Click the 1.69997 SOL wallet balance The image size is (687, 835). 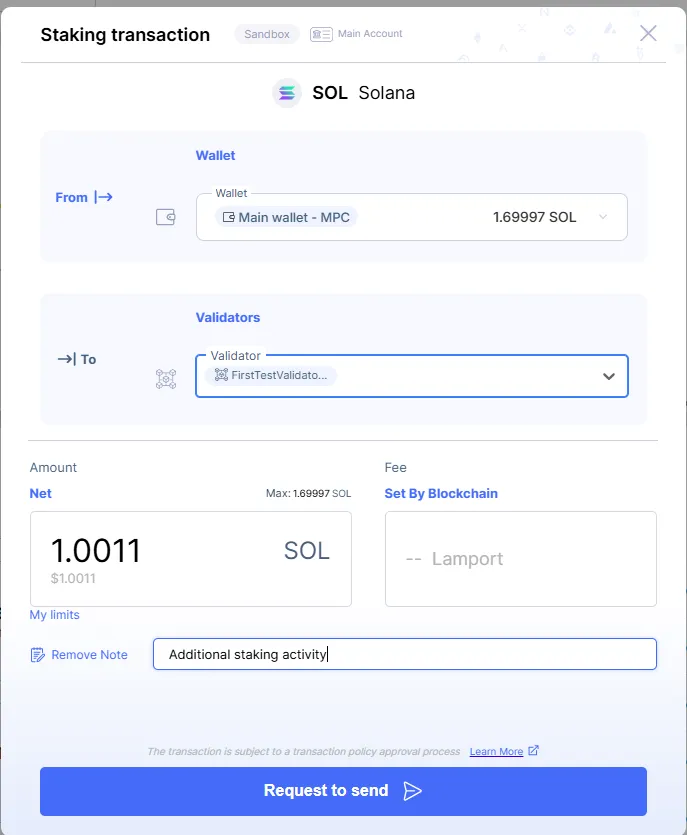click(x=535, y=217)
